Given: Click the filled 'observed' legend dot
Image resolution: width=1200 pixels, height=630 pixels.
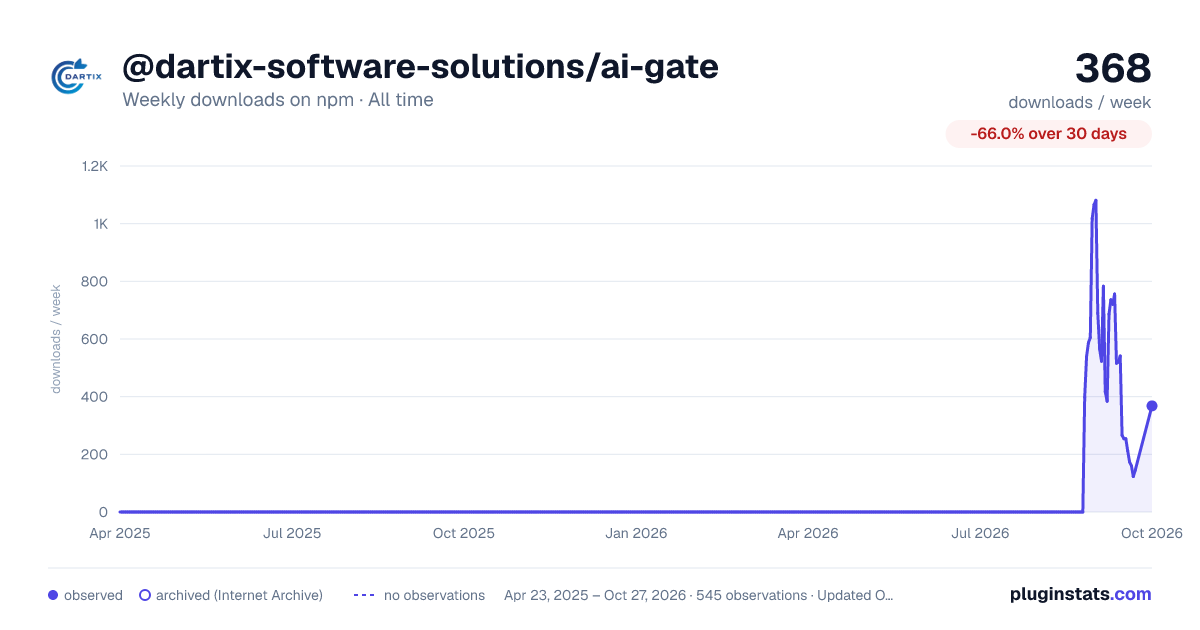Looking at the screenshot, I should tap(53, 595).
